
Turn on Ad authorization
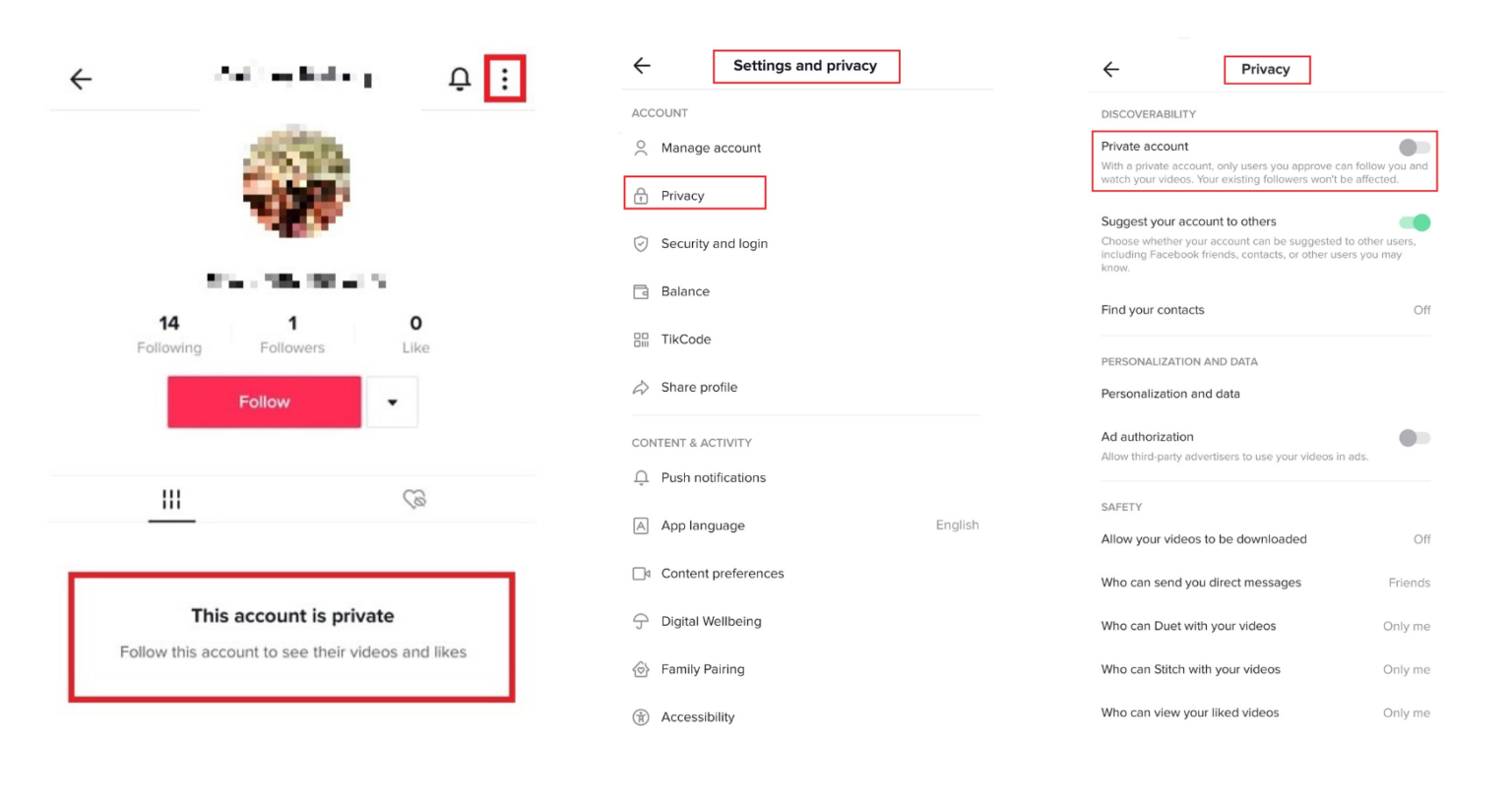1414,438
